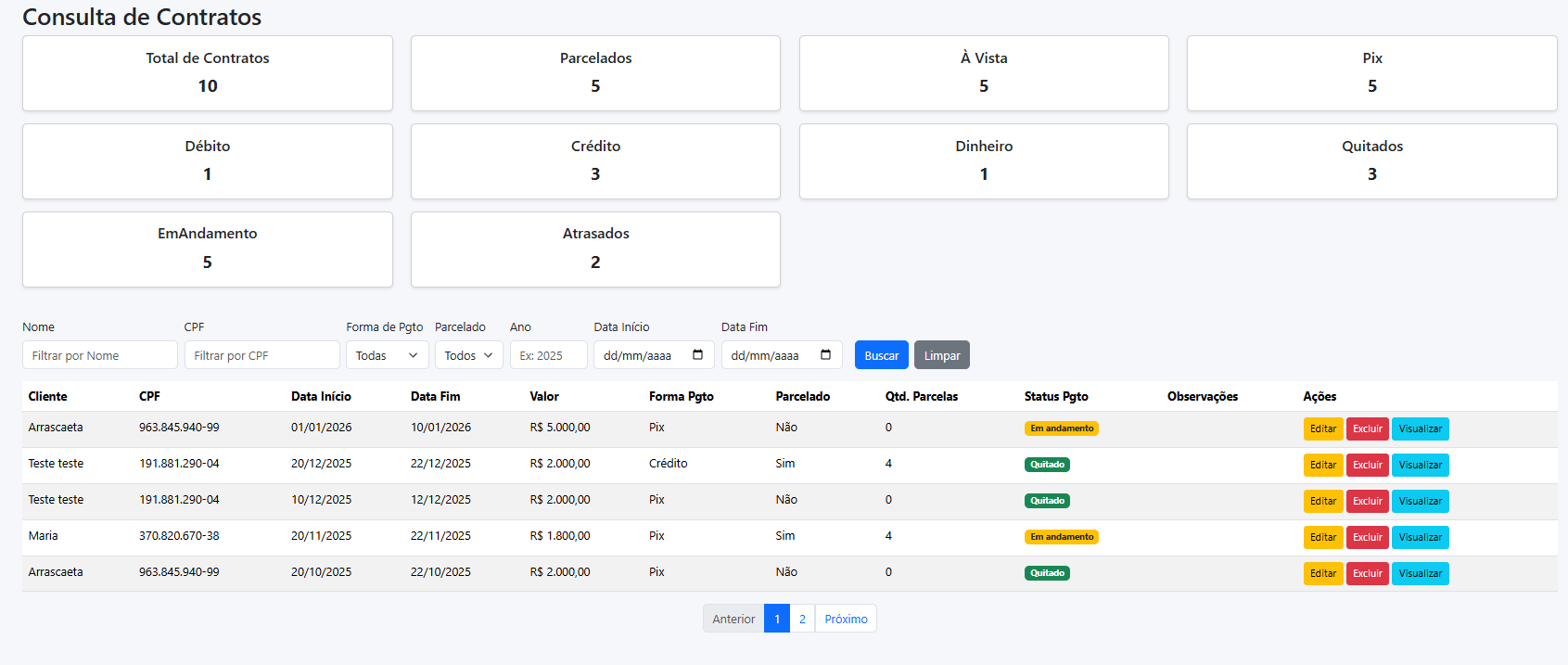Screen dimensions: 1568x665
Task: Click the Atrasados summary card
Action: point(595,249)
